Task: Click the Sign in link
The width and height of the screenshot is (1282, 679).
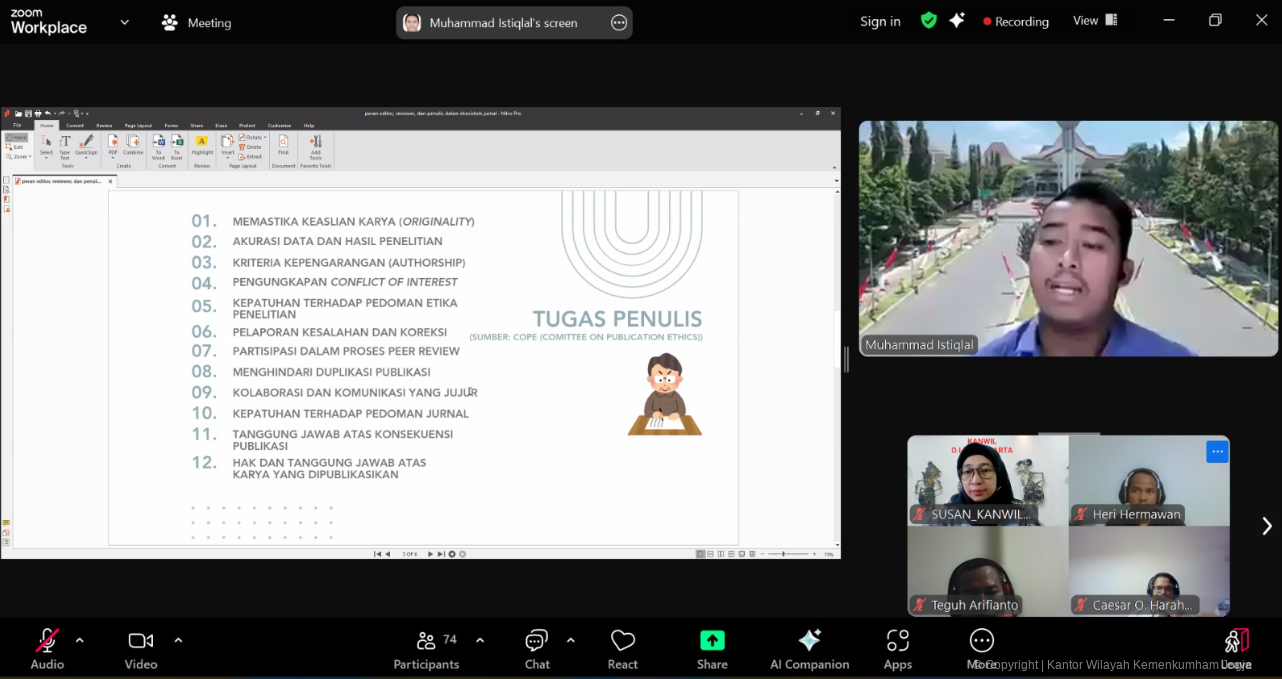Action: point(880,21)
